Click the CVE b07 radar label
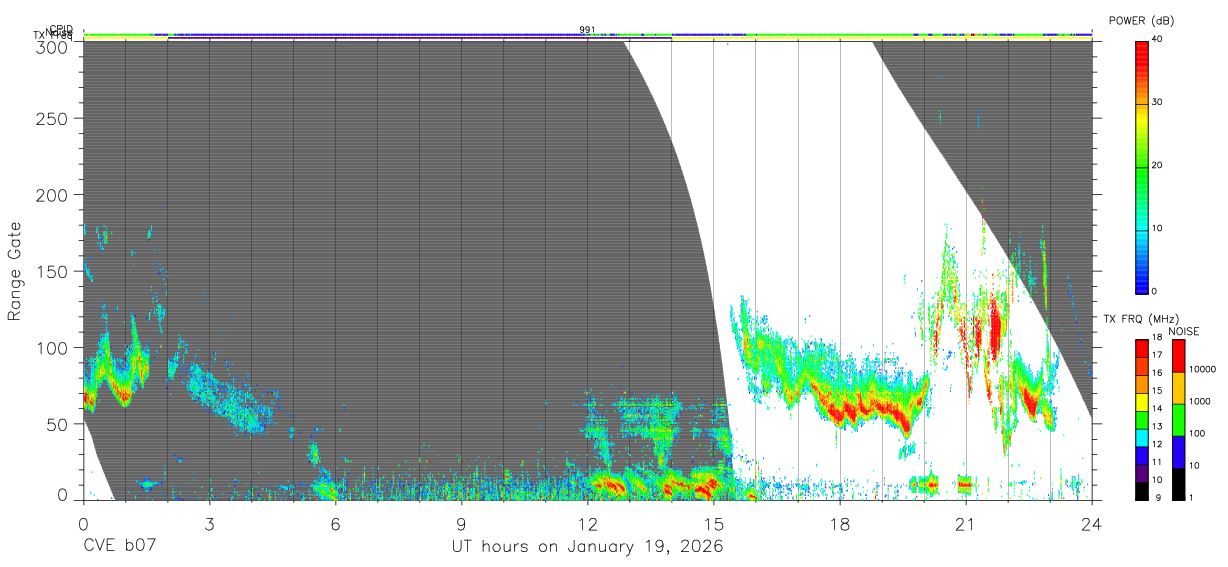This screenshot has height=567, width=1228. click(x=120, y=545)
